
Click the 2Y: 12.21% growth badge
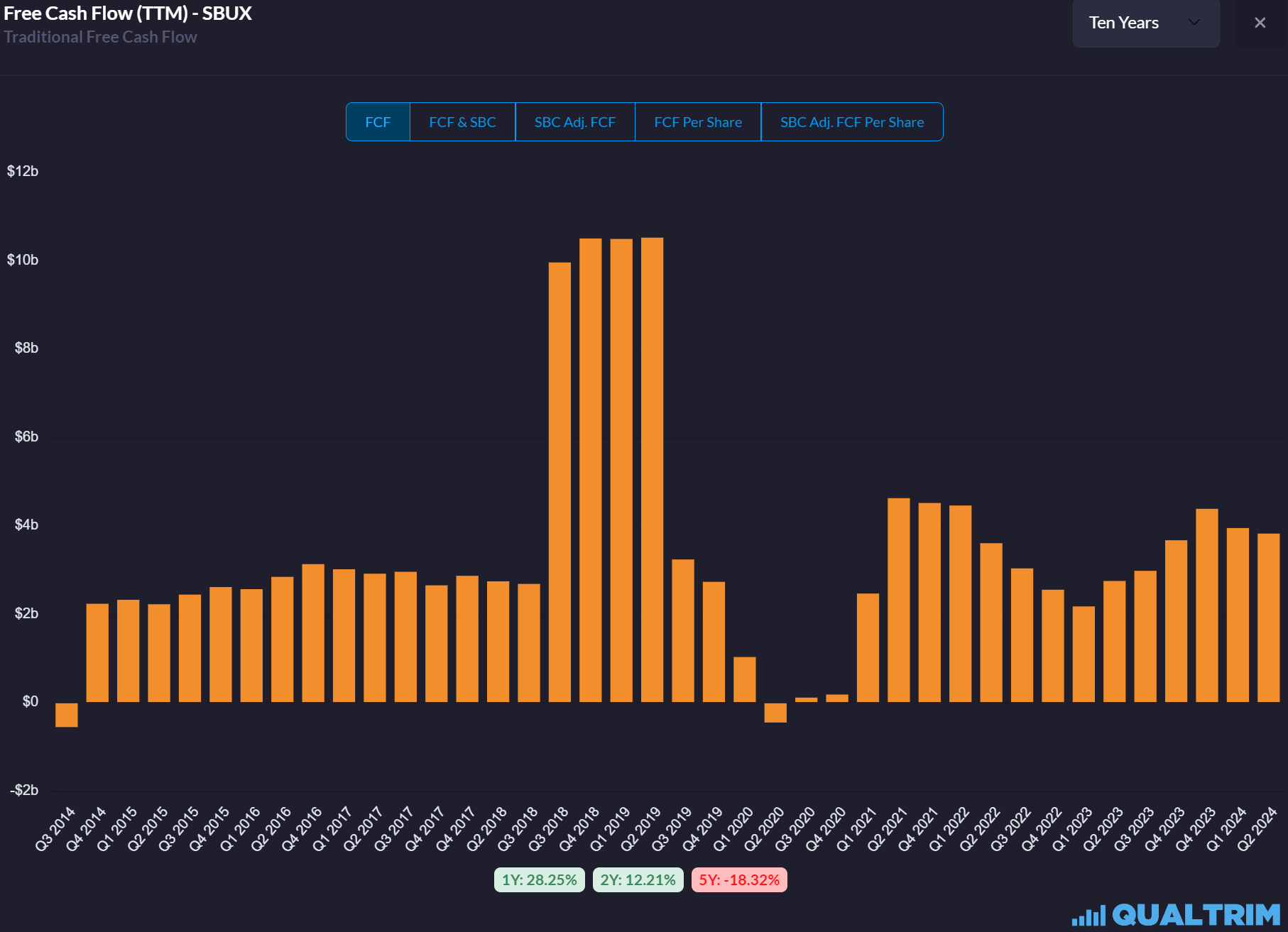(638, 879)
